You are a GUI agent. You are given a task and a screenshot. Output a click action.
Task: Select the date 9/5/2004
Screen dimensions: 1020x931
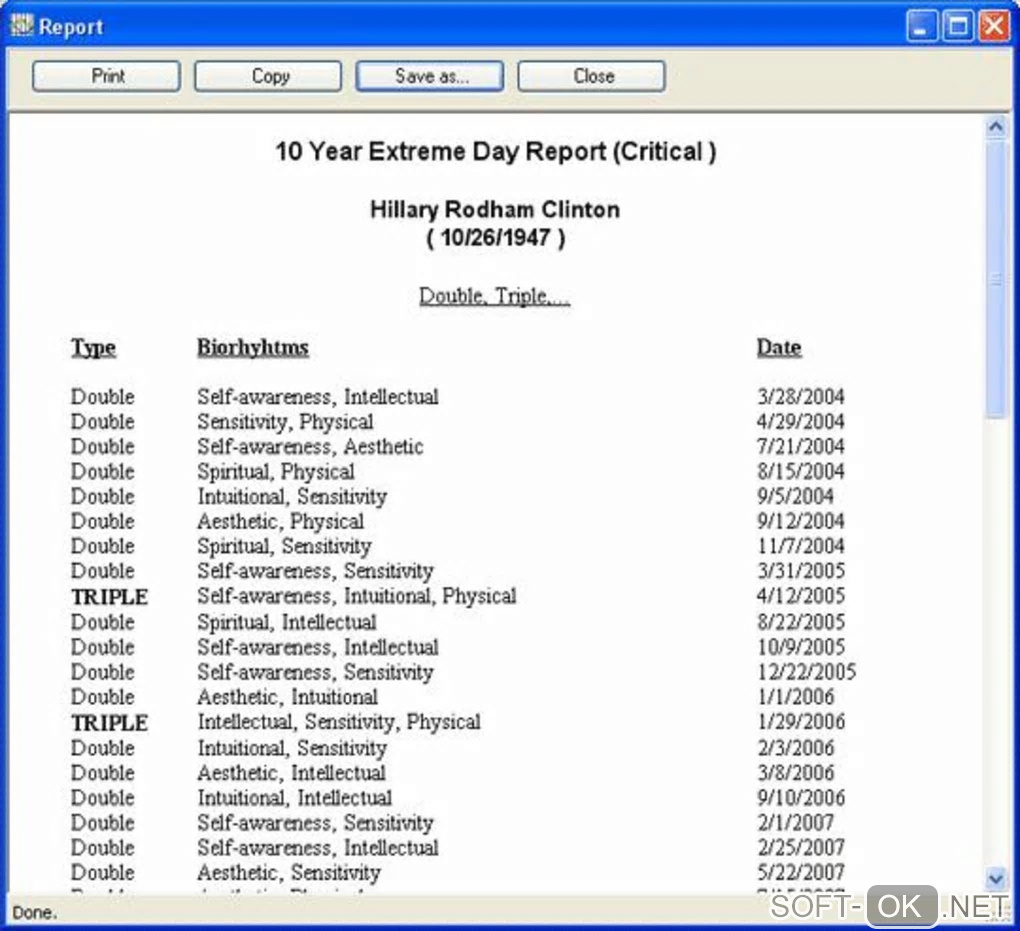795,496
